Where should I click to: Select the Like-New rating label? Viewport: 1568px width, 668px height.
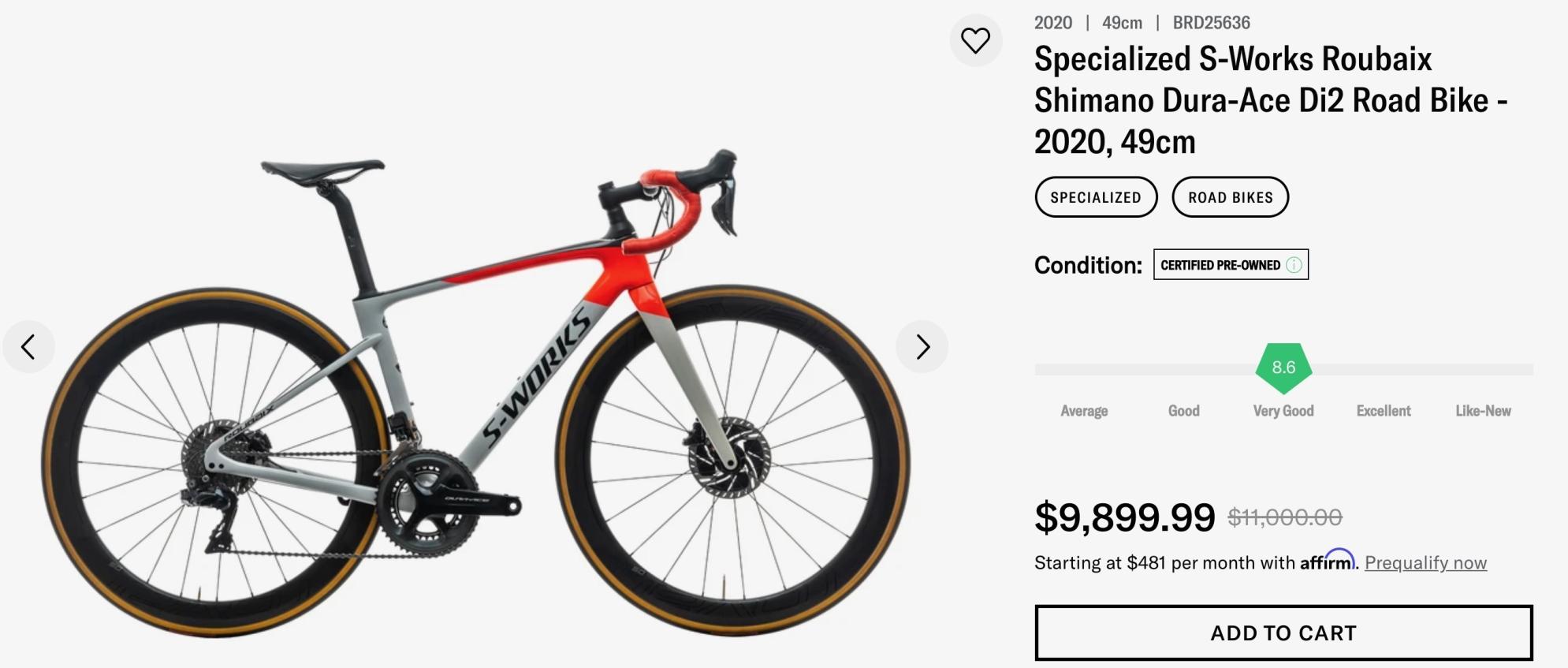coord(1484,411)
